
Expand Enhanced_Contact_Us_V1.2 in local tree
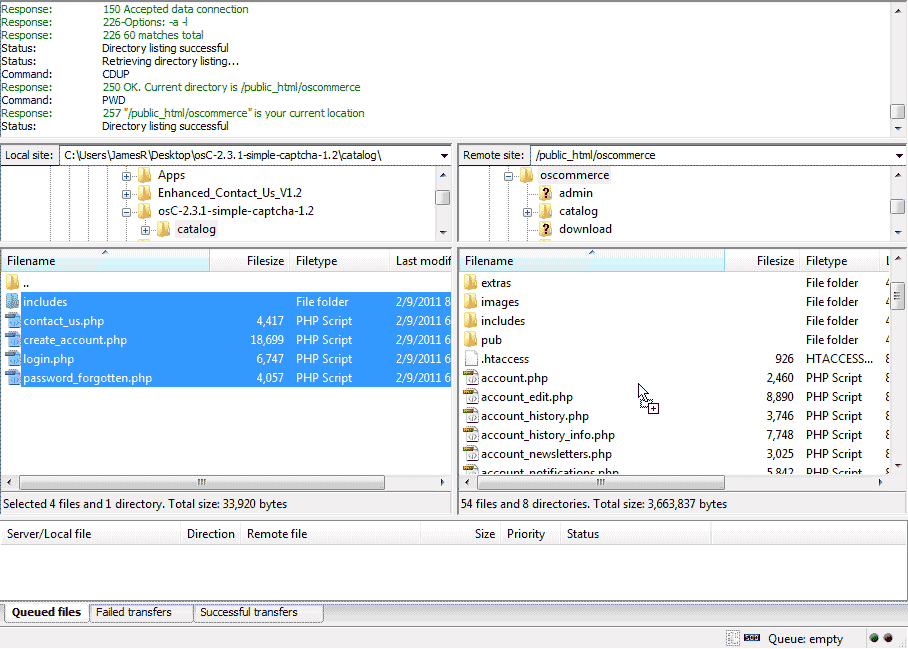tap(126, 194)
